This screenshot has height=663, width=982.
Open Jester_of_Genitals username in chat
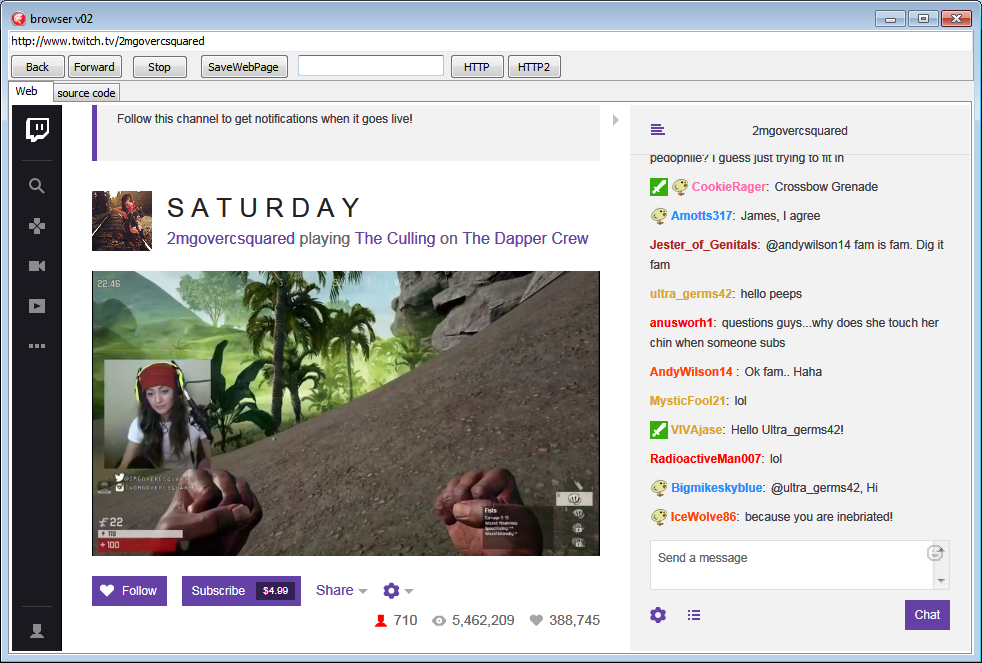(x=703, y=245)
